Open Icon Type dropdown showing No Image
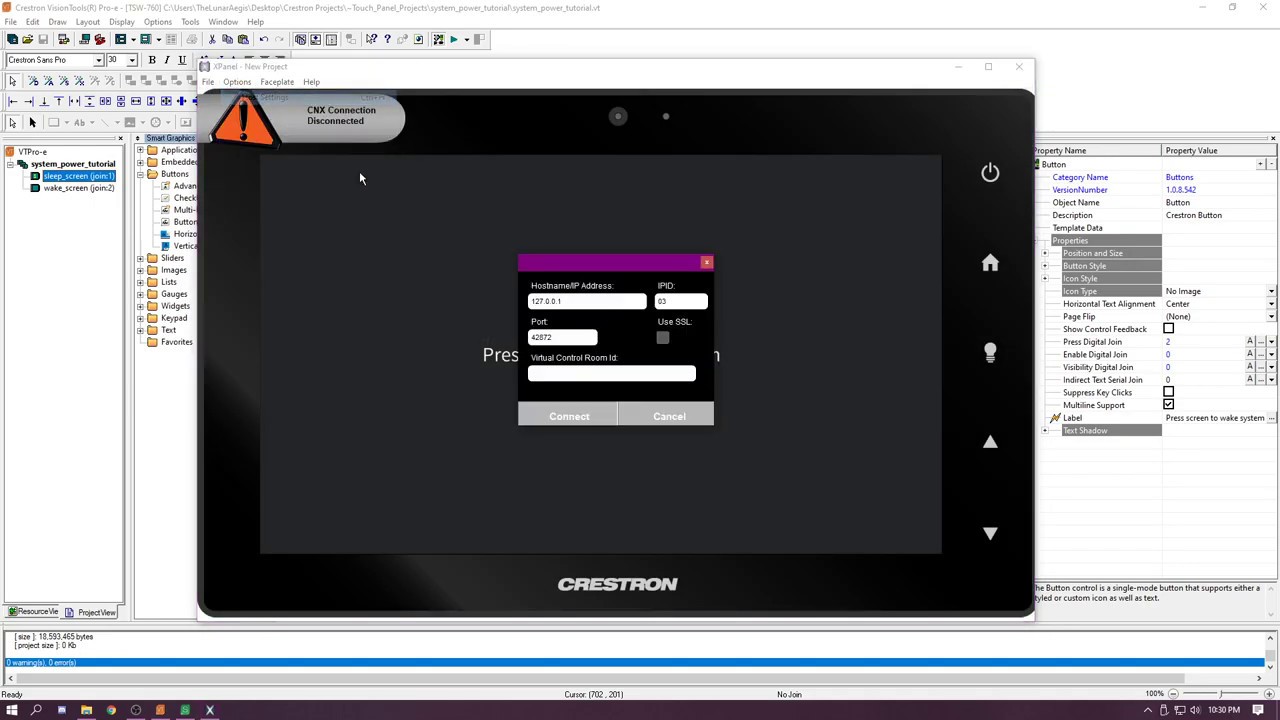Viewport: 1280px width, 720px height. 1271,291
